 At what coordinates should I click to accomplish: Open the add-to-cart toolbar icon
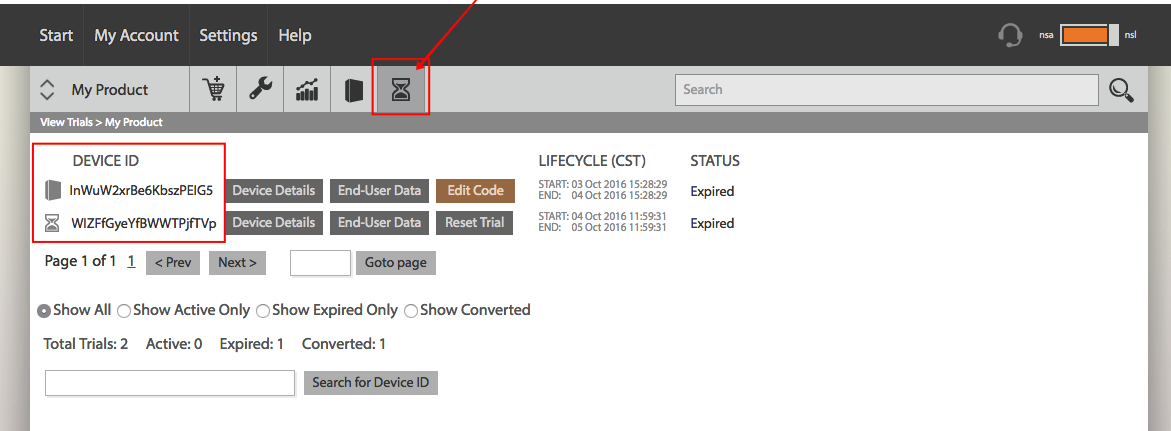[214, 90]
